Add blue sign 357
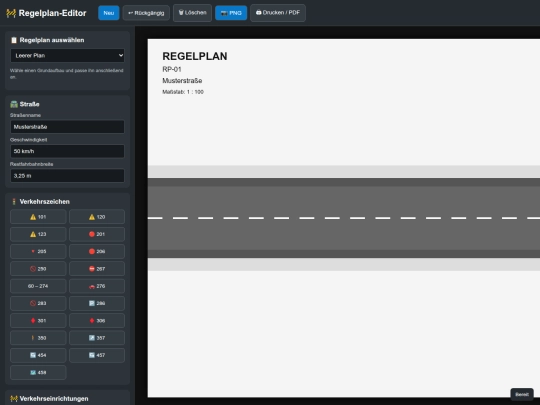This screenshot has height=405, width=540. (x=97, y=338)
